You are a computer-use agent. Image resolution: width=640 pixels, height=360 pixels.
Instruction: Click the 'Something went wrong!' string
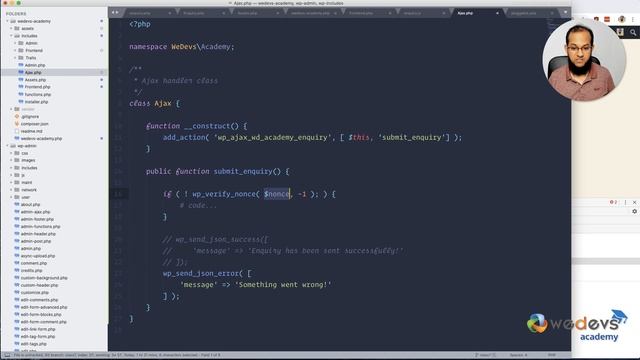tap(283, 285)
